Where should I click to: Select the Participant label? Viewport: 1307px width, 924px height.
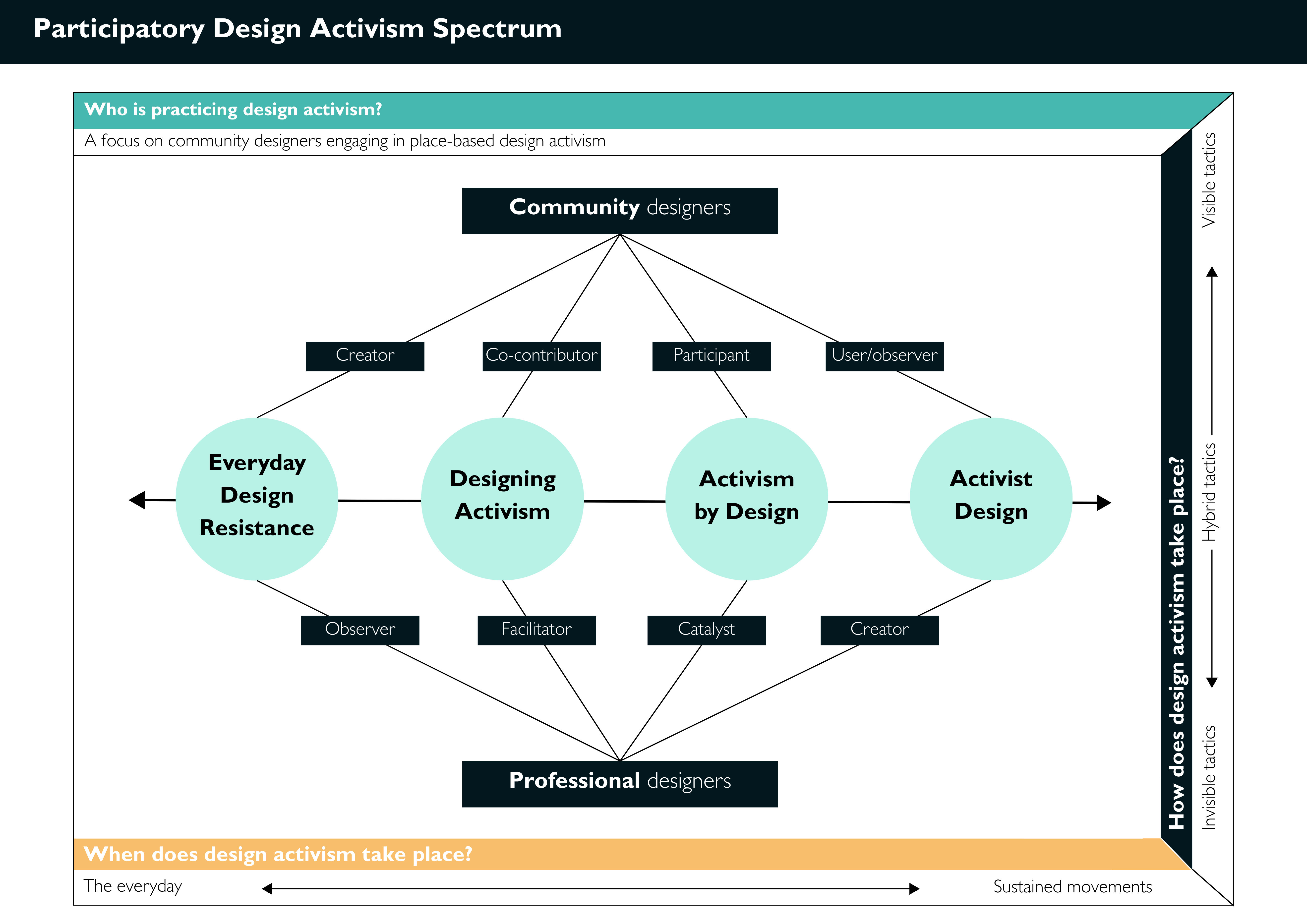711,356
